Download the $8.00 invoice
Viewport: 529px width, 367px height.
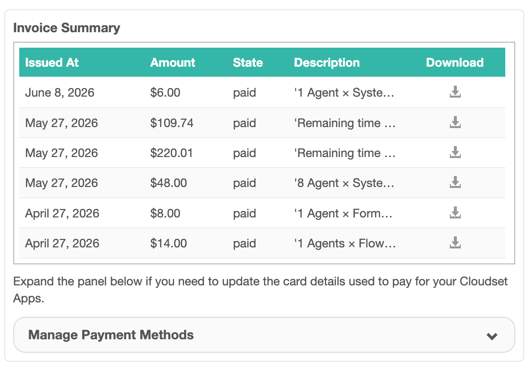click(455, 213)
